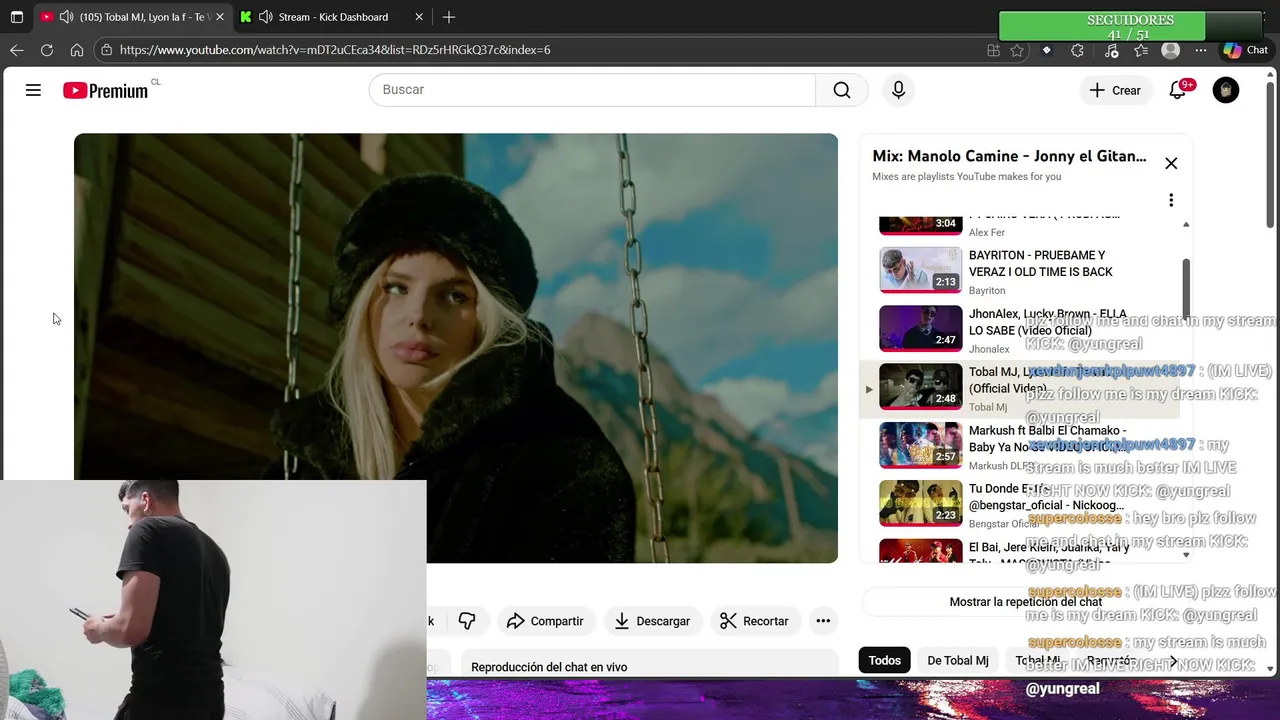
Task: Click the dark diamond extension icon in toolbar
Action: pyautogui.click(x=1047, y=50)
